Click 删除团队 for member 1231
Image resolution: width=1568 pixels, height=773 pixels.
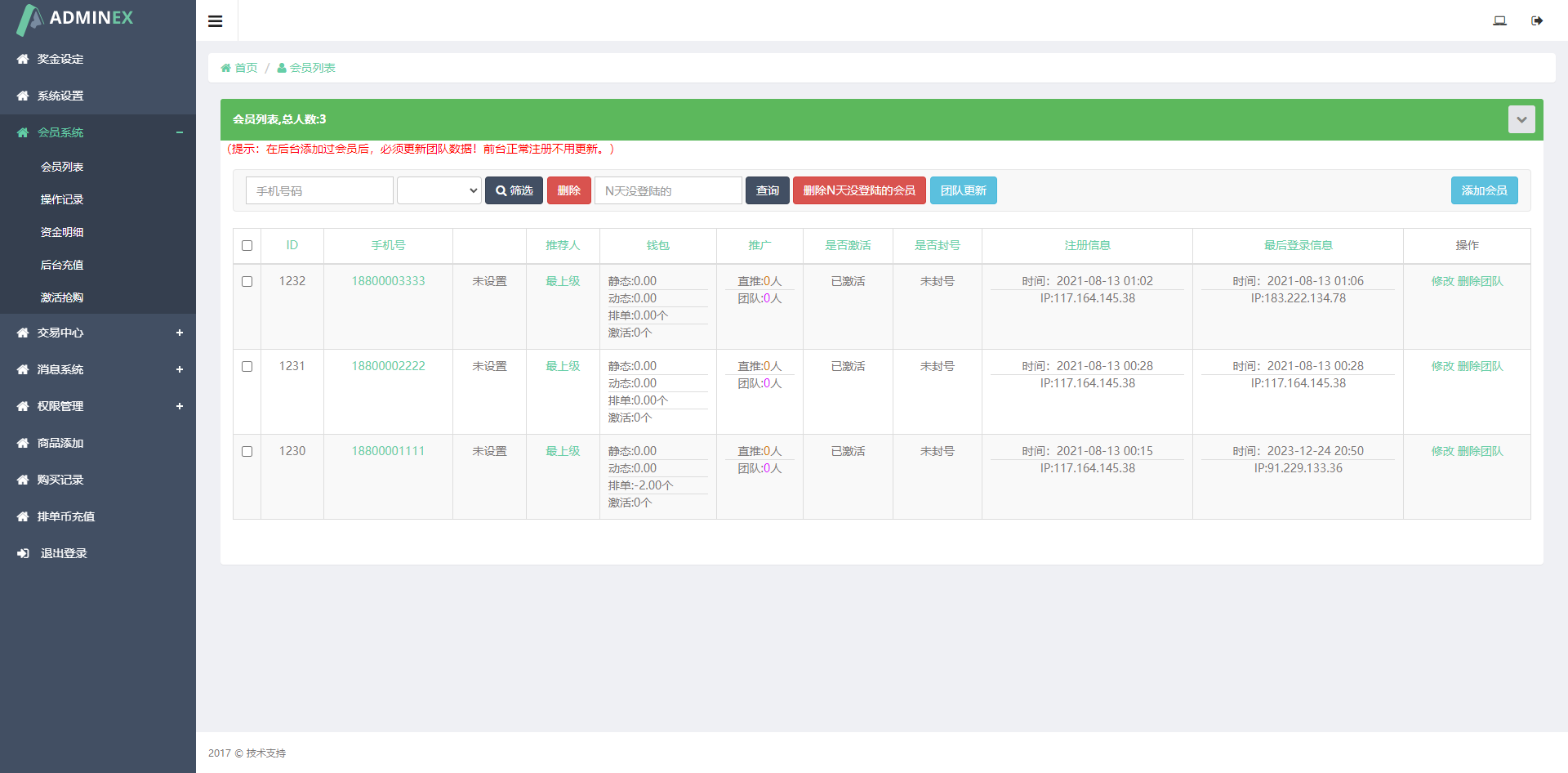(1480, 366)
